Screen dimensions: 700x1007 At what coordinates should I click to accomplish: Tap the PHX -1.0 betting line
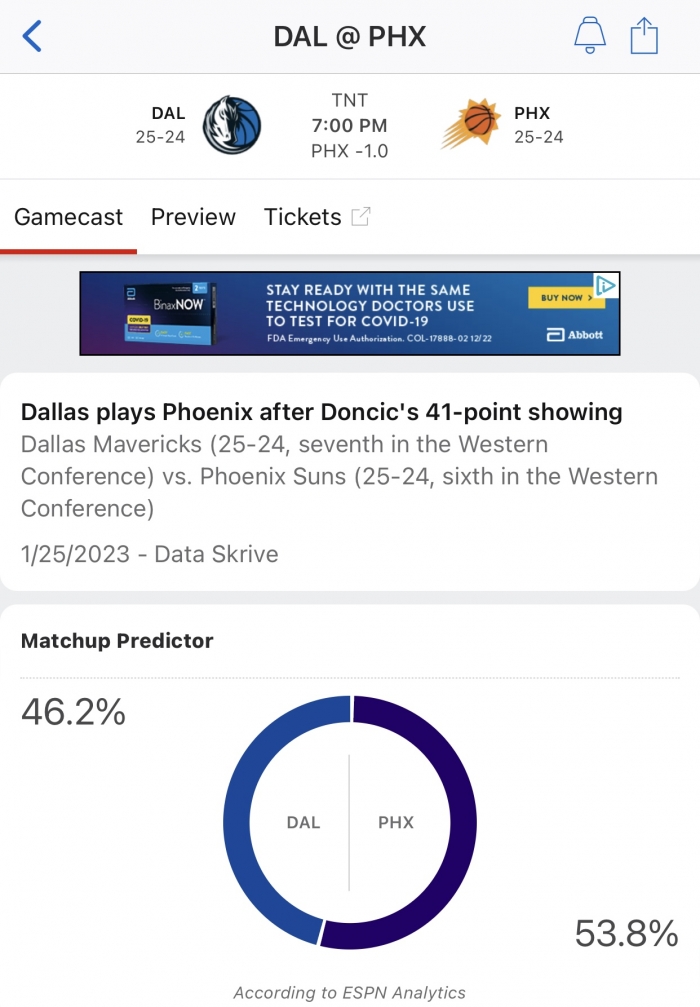click(349, 151)
